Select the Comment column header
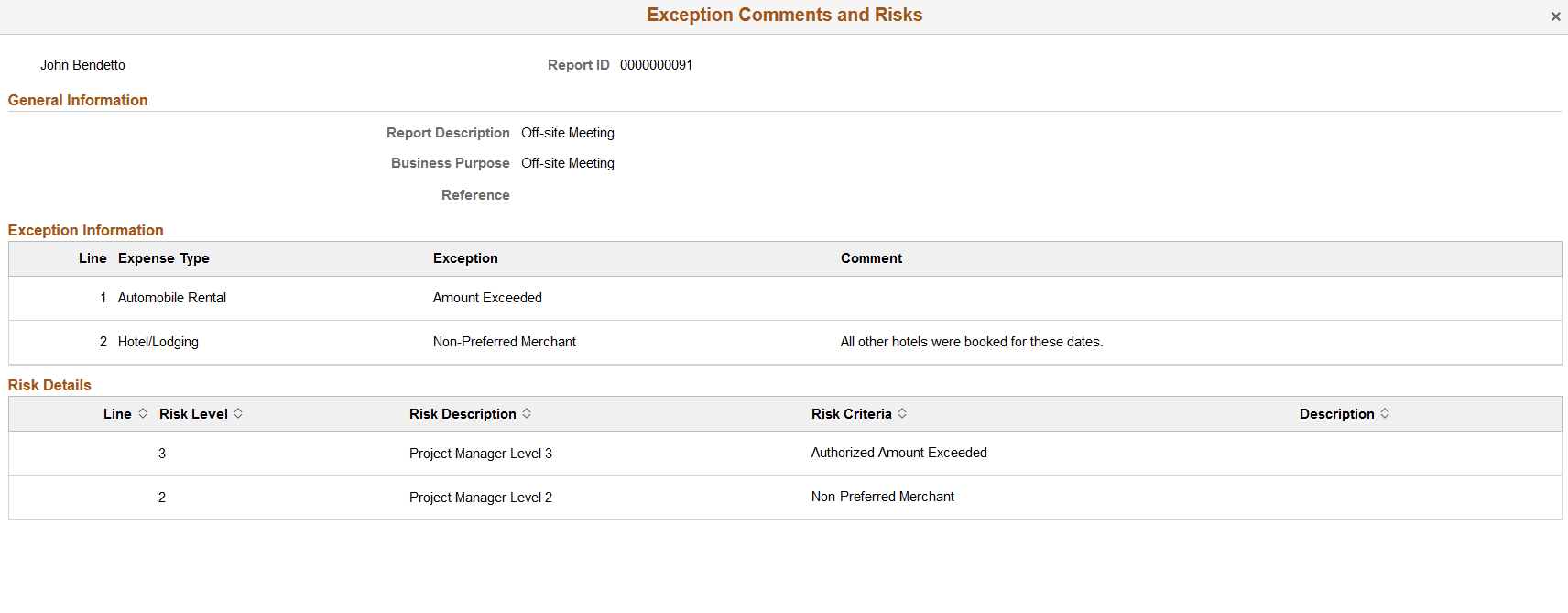This screenshot has width=1568, height=613. pos(871,258)
